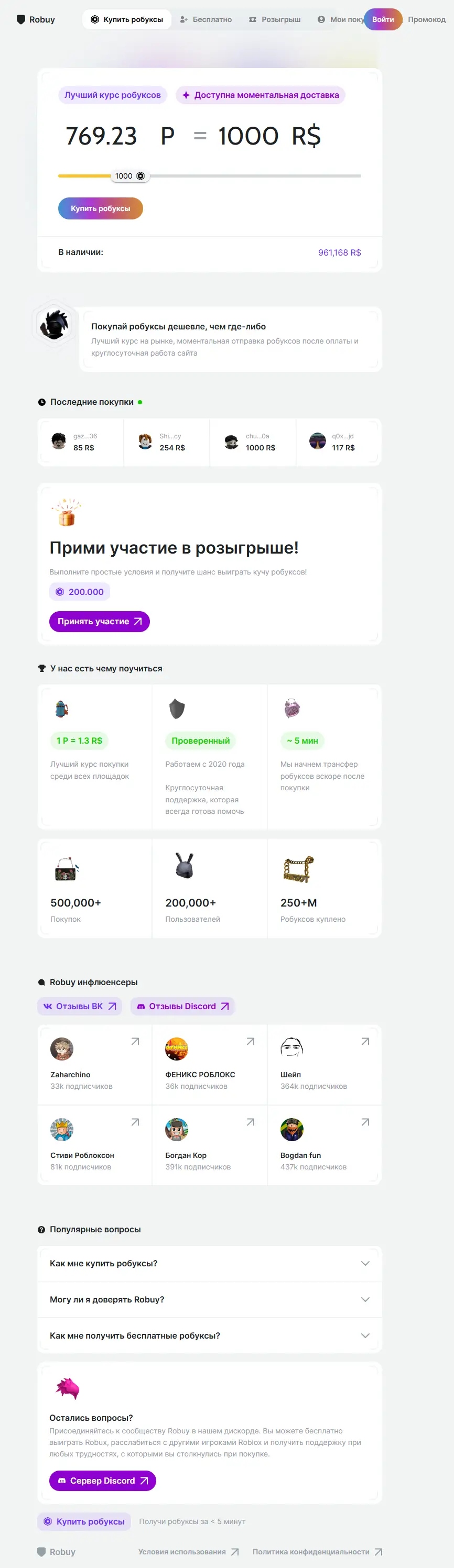
Task: Click the gradient 'Купить робуксы' button
Action: [x=101, y=208]
